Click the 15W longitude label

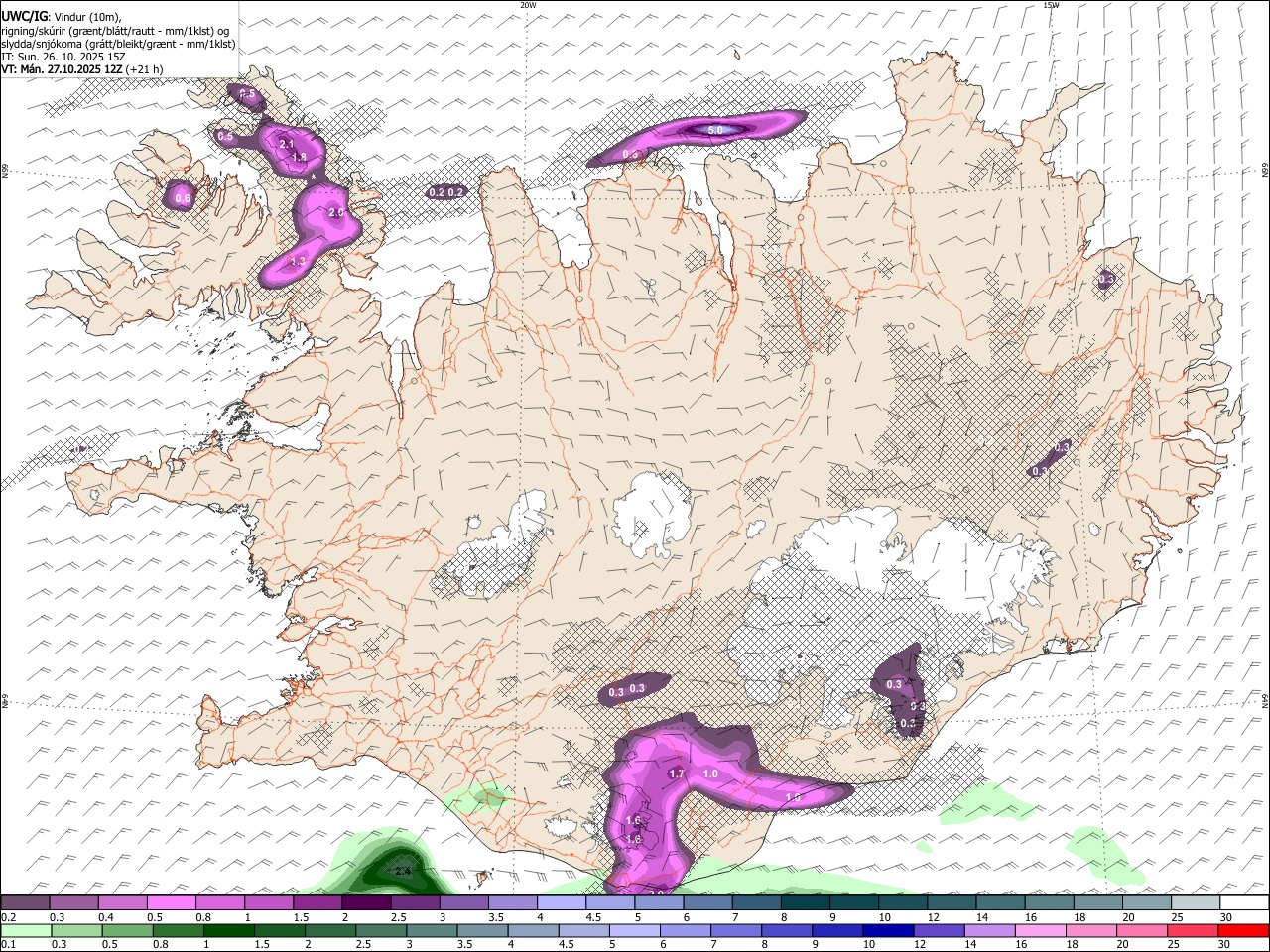tap(1051, 5)
